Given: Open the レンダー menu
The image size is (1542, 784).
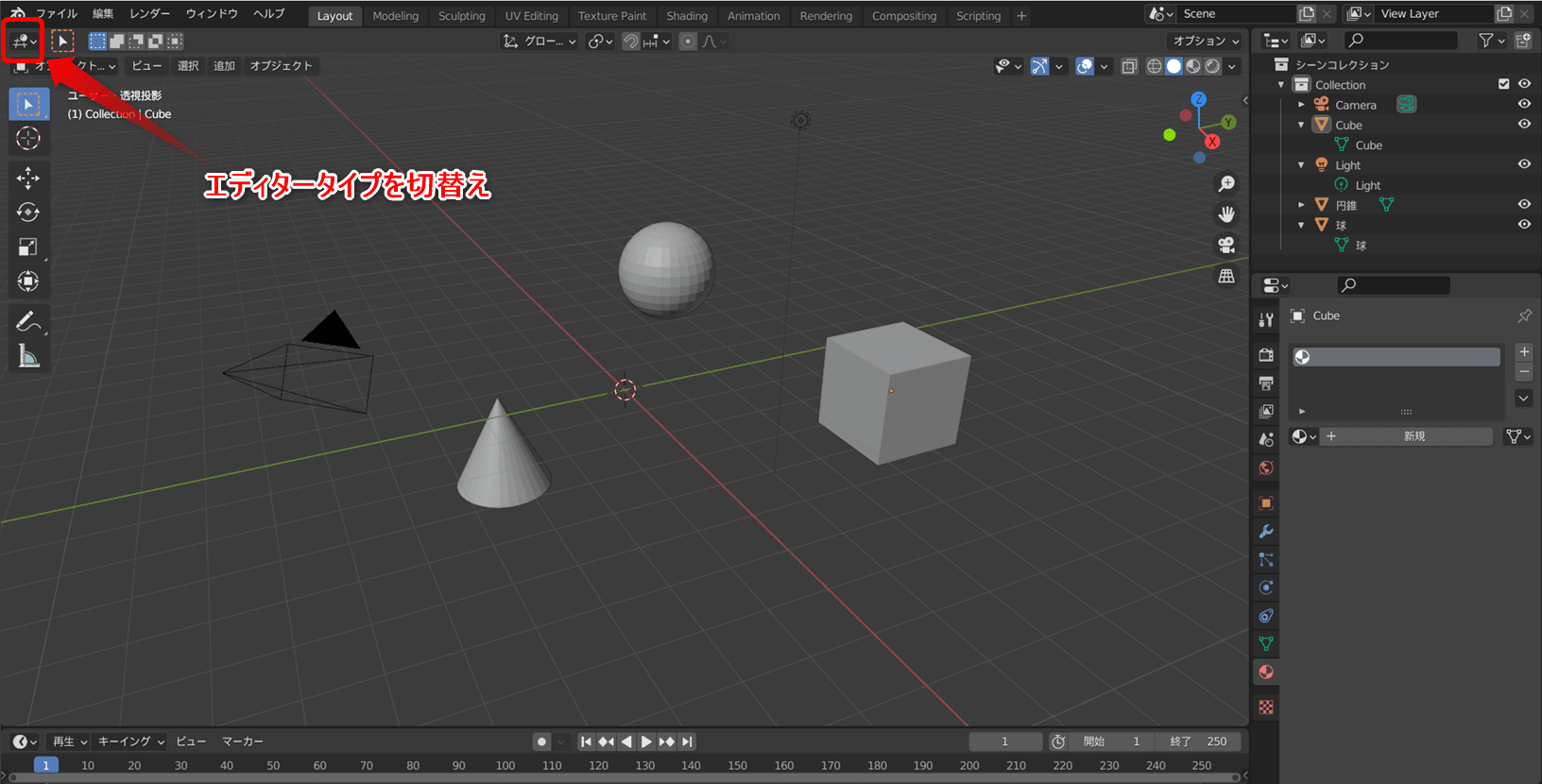Looking at the screenshot, I should 150,14.
